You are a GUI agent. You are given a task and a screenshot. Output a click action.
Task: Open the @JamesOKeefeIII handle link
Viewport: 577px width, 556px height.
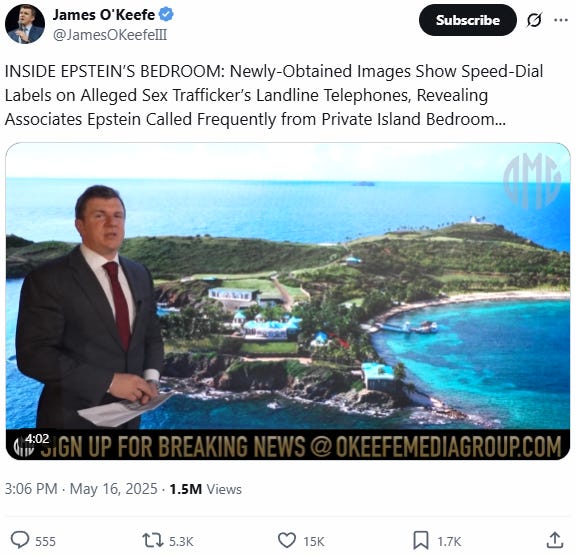coord(110,35)
